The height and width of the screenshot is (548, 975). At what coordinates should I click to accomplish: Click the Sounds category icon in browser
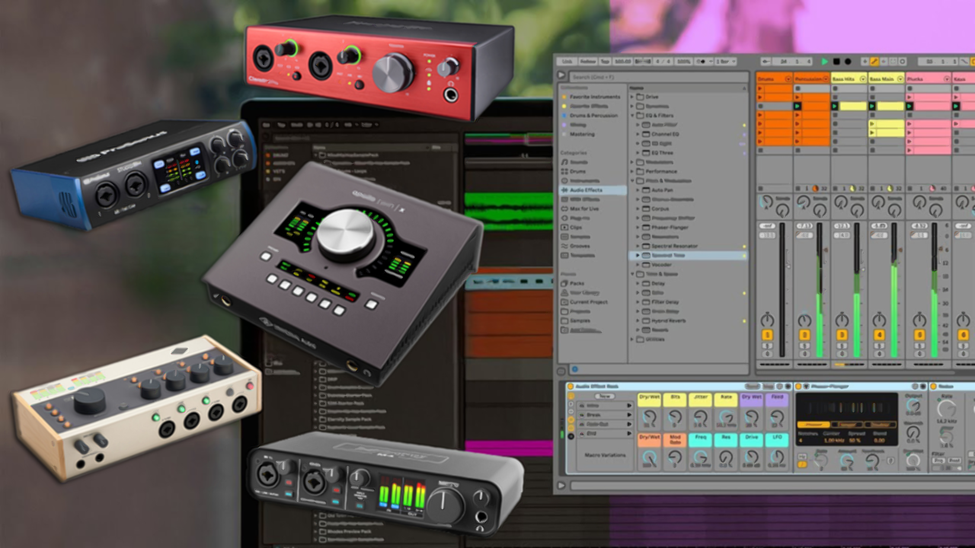click(x=561, y=161)
